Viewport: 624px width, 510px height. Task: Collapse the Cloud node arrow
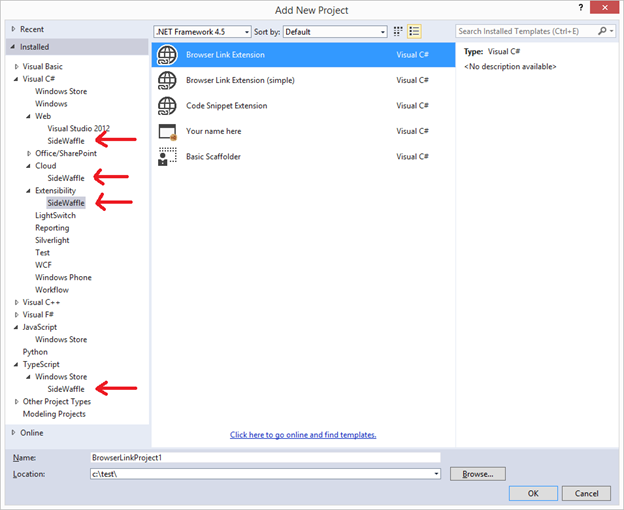click(x=28, y=166)
